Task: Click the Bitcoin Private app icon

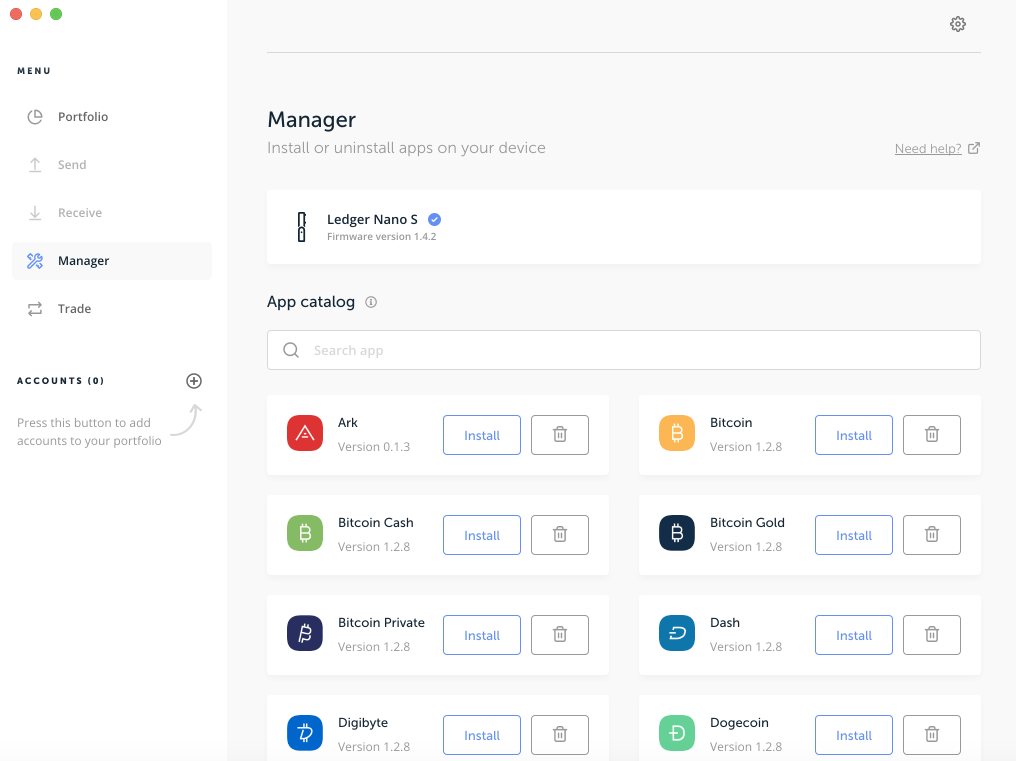Action: point(305,633)
